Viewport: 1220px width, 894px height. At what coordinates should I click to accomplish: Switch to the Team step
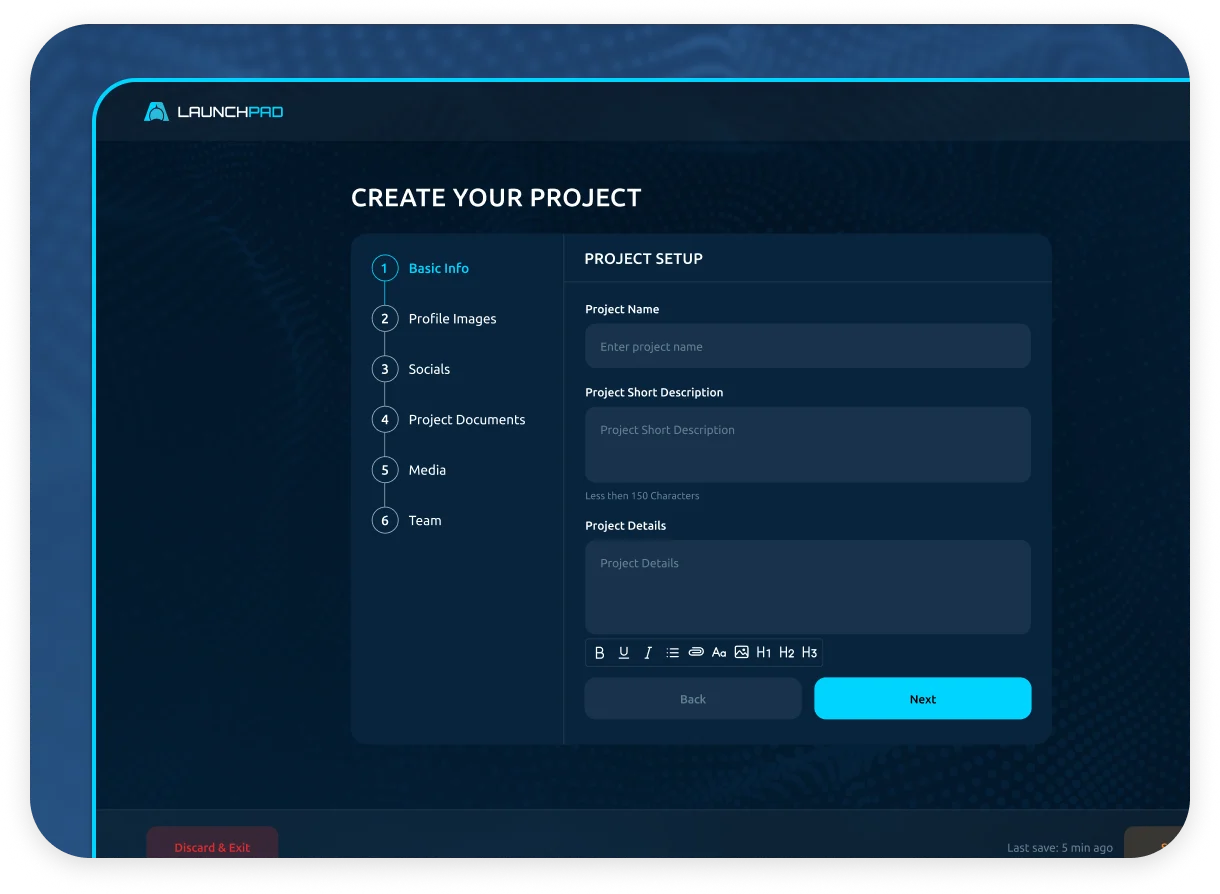pyautogui.click(x=424, y=521)
